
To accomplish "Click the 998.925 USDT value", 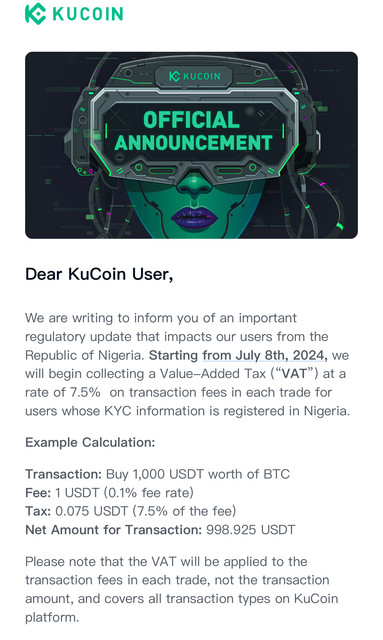I will 250,530.
